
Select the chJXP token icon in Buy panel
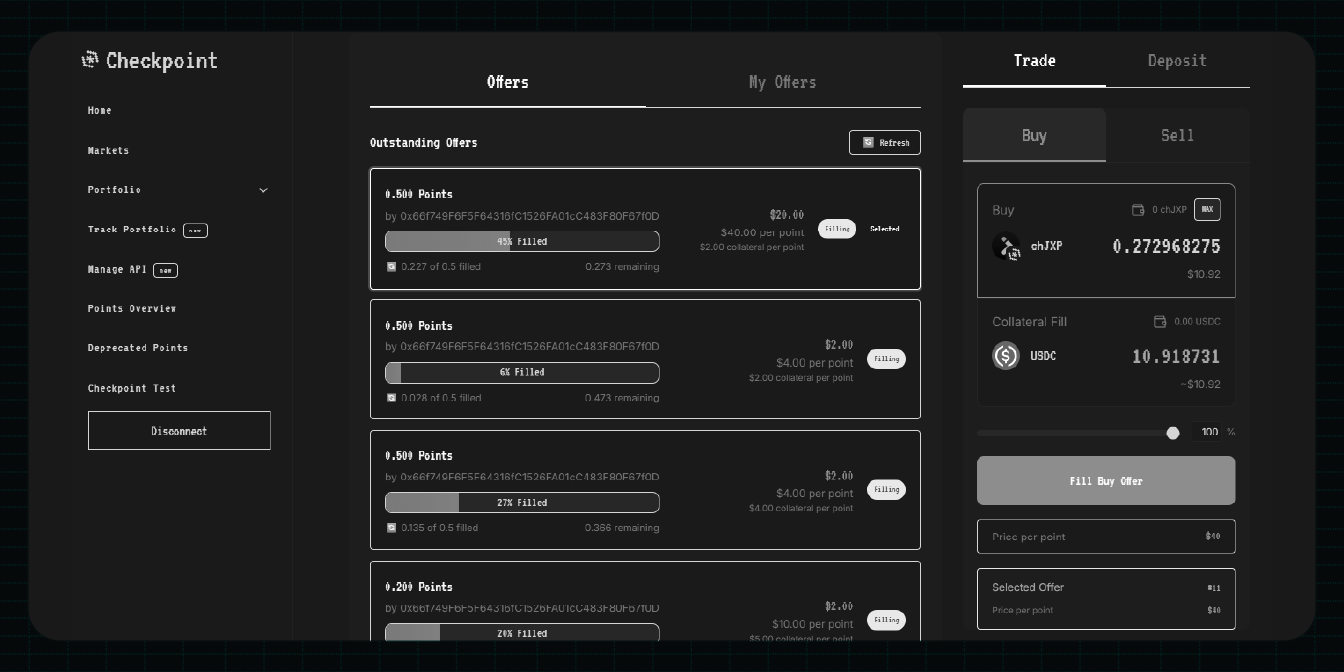pyautogui.click(x=1006, y=246)
